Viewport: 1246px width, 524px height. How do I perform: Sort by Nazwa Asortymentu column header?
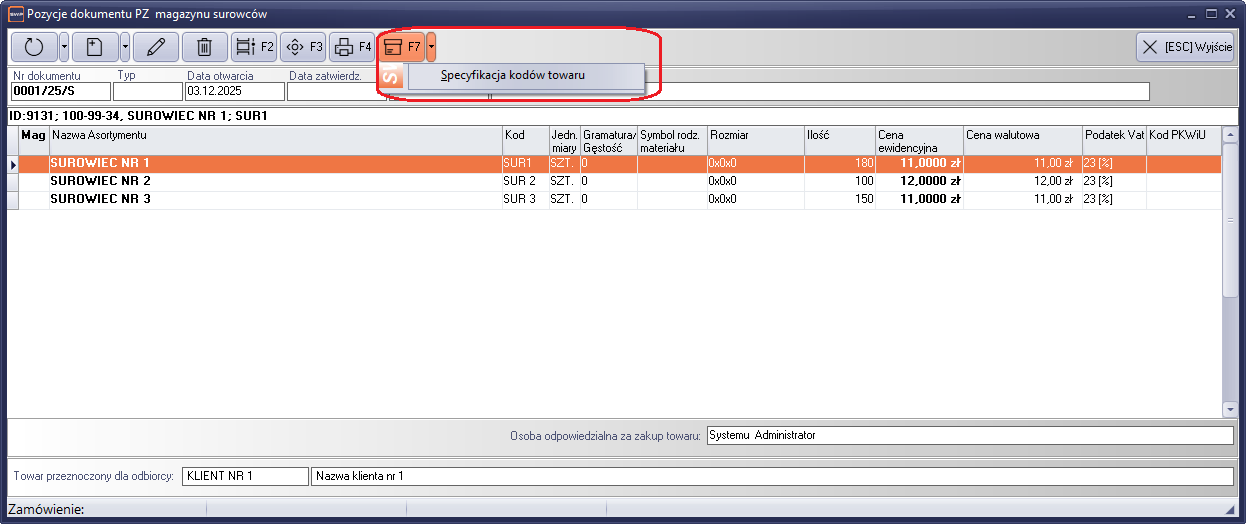click(275, 135)
